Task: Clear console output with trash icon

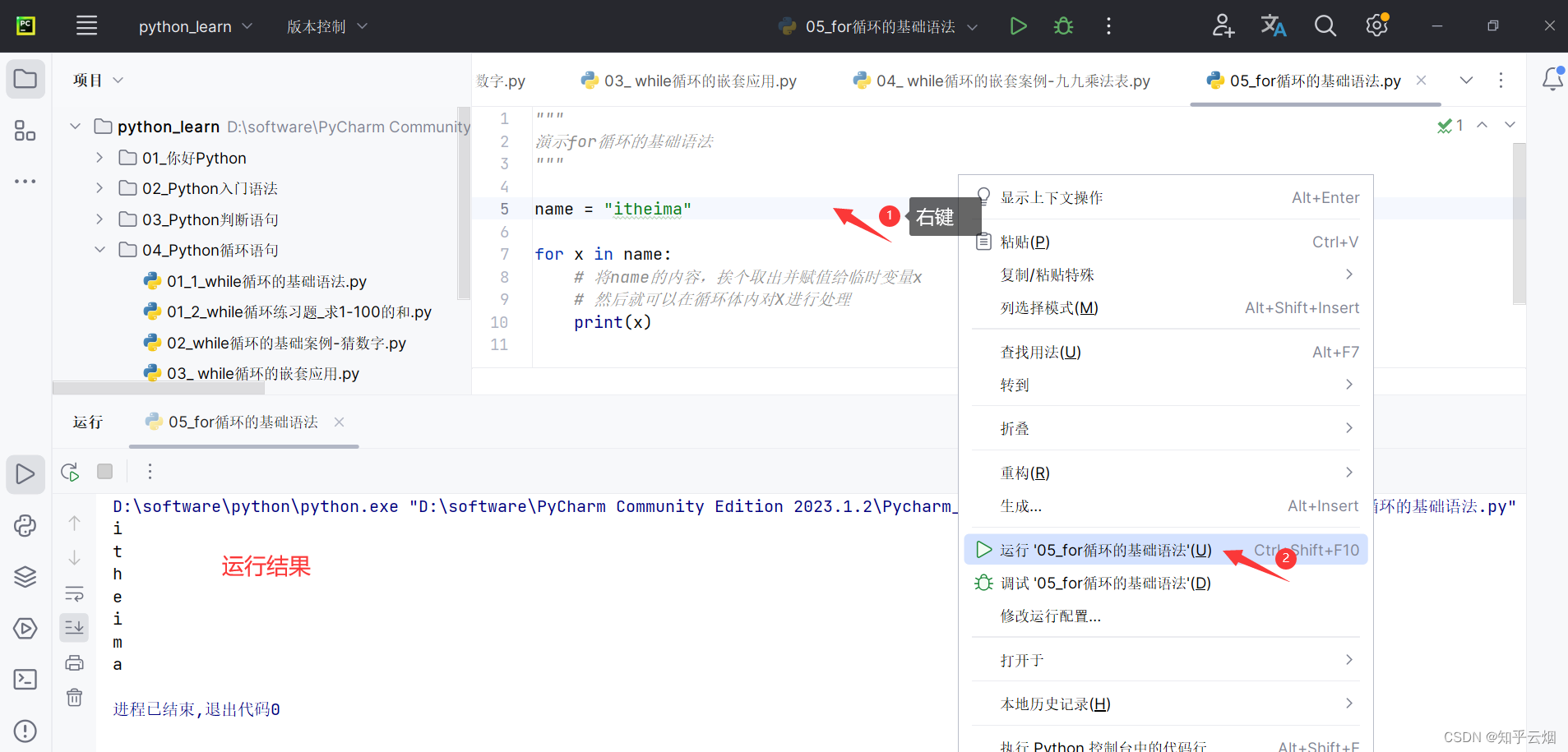Action: 74,698
